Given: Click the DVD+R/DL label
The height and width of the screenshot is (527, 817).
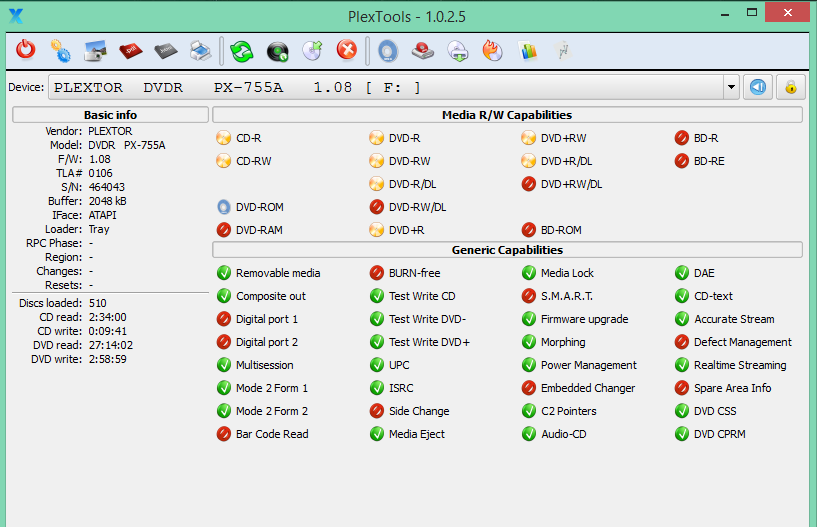Looking at the screenshot, I should pos(566,161).
